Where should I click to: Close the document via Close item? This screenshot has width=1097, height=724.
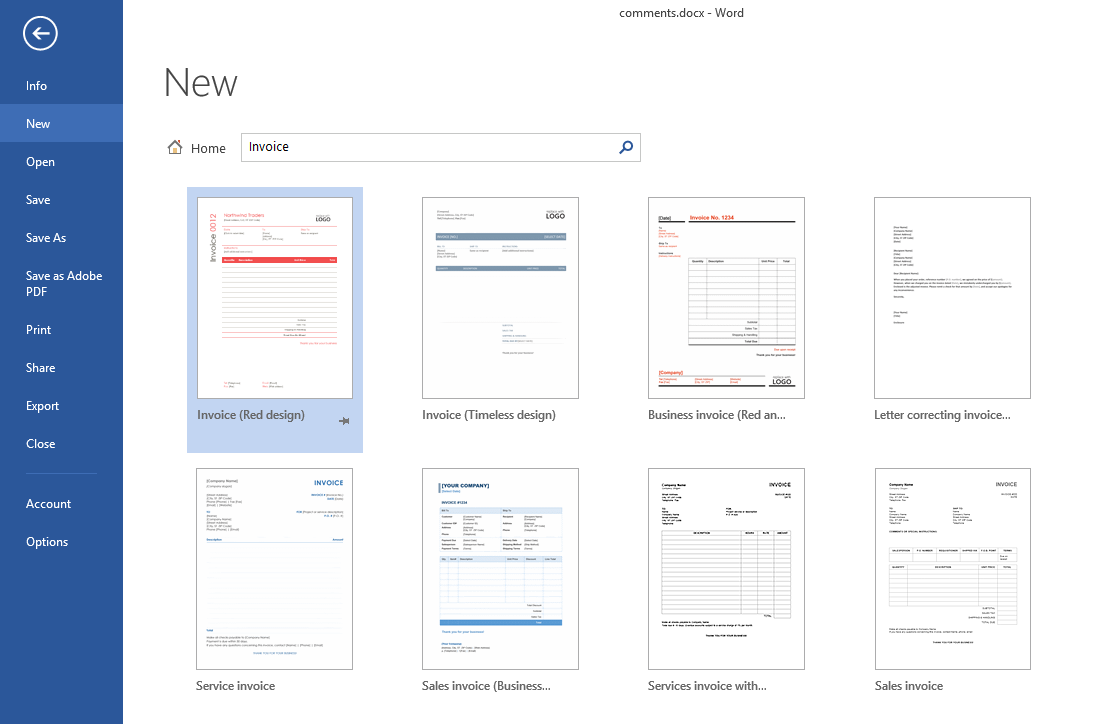point(61,443)
